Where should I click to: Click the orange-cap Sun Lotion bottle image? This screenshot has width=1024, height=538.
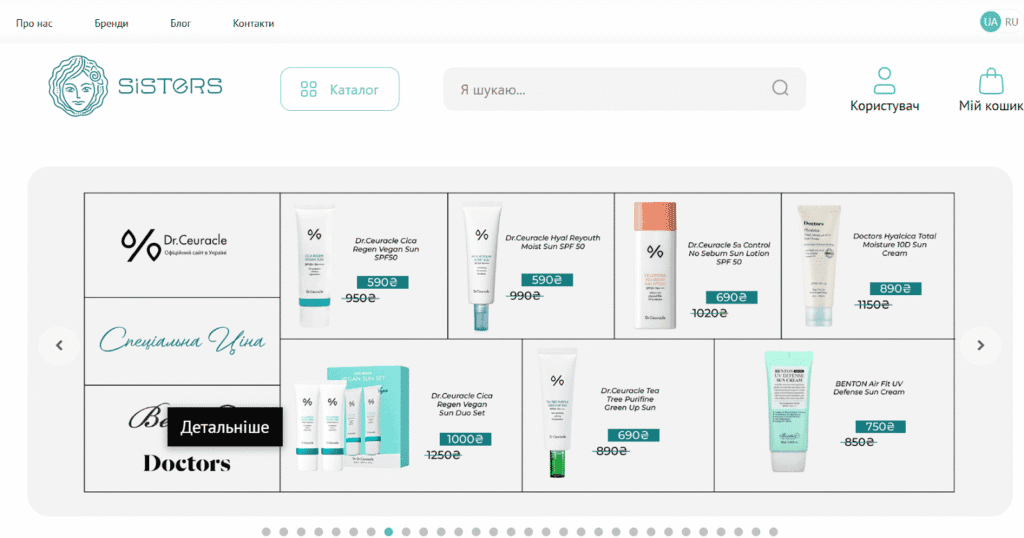pos(655,265)
